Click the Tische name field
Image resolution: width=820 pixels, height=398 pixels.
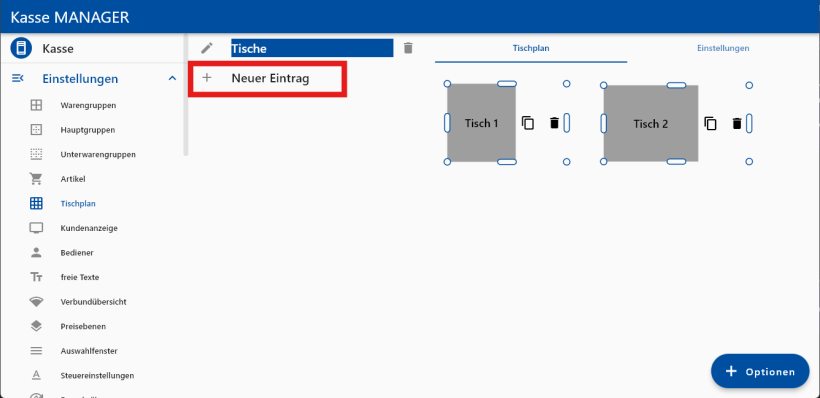(312, 48)
